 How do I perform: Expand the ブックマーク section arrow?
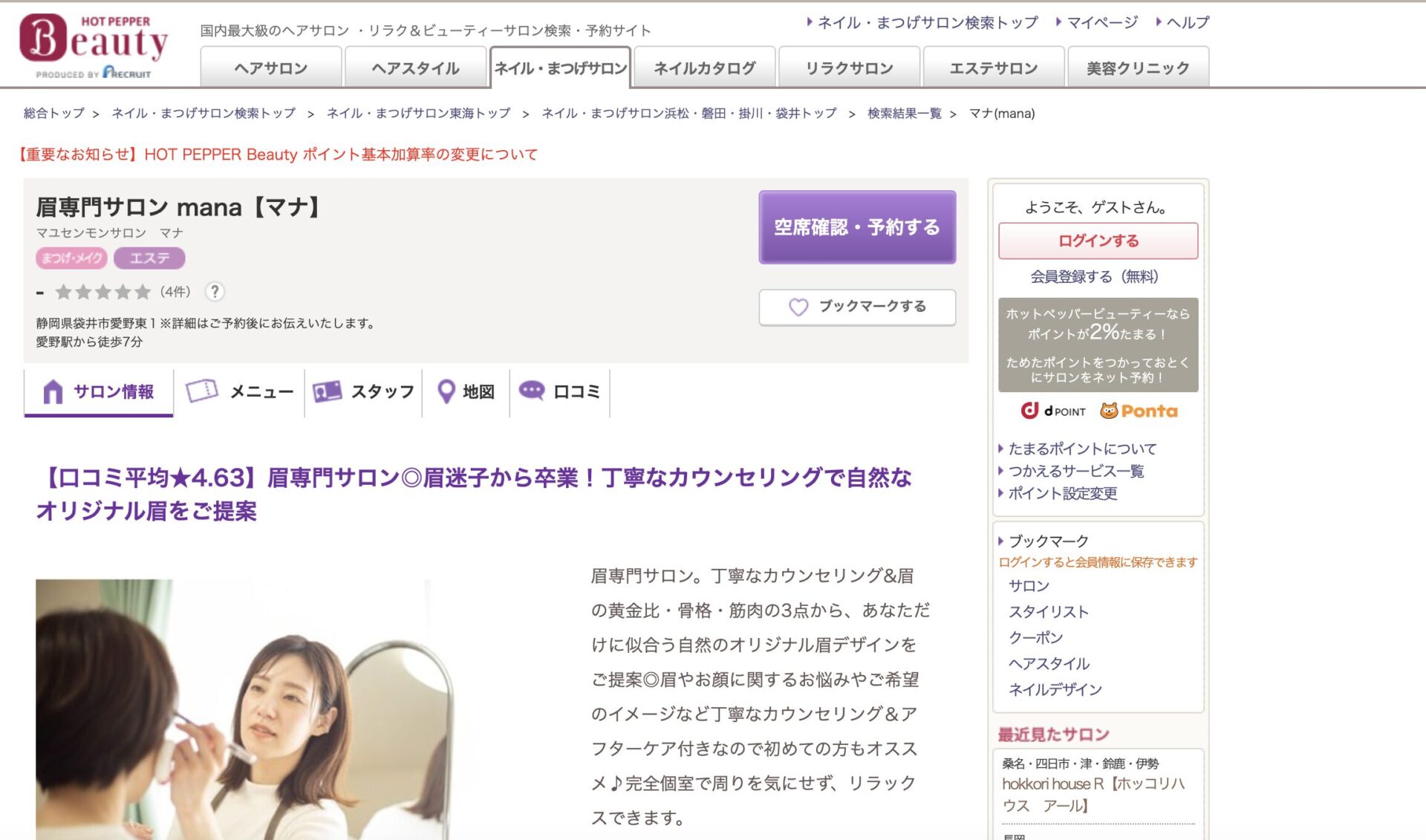click(1001, 541)
